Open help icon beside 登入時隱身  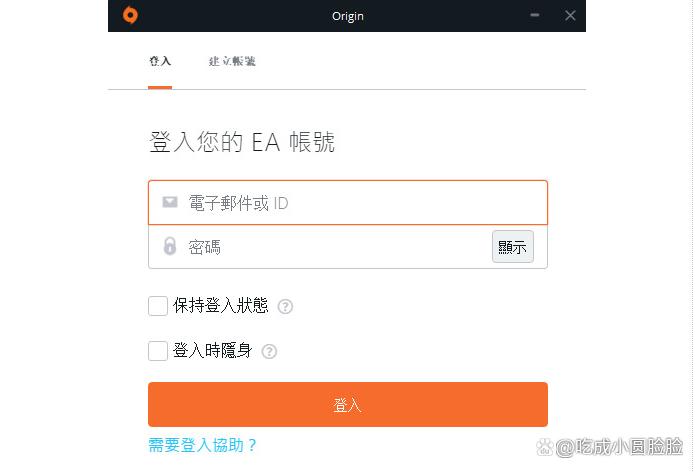pyautogui.click(x=269, y=351)
